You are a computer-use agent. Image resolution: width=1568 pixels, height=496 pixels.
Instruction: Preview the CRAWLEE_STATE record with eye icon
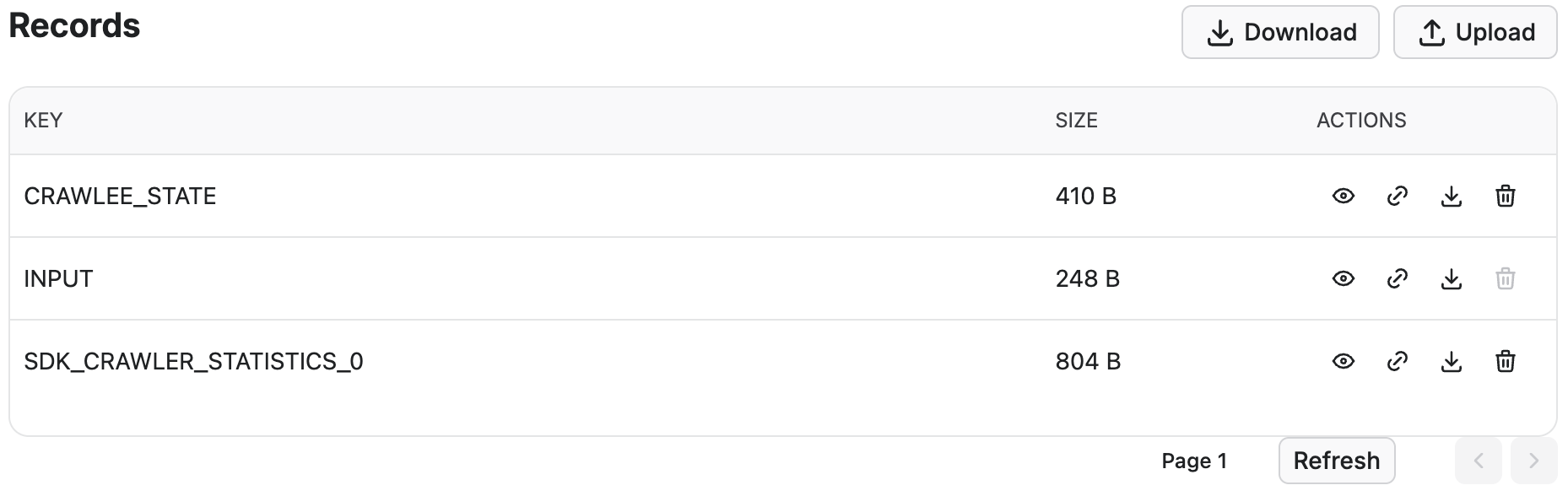[1343, 197]
